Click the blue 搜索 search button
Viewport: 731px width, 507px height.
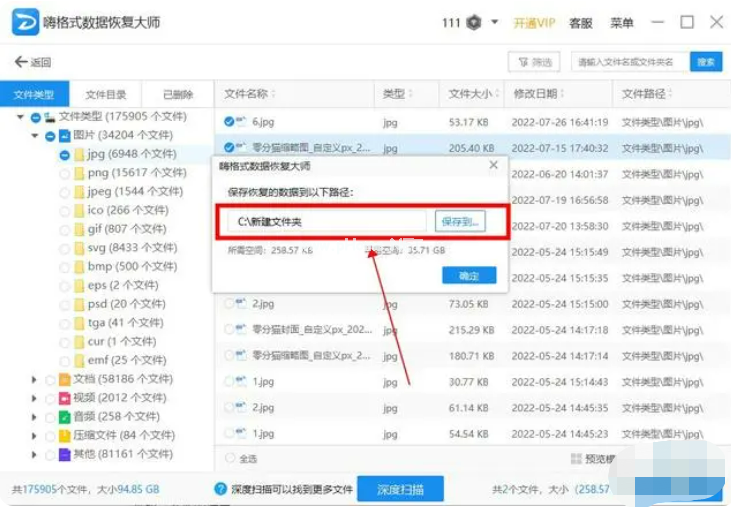[706, 62]
